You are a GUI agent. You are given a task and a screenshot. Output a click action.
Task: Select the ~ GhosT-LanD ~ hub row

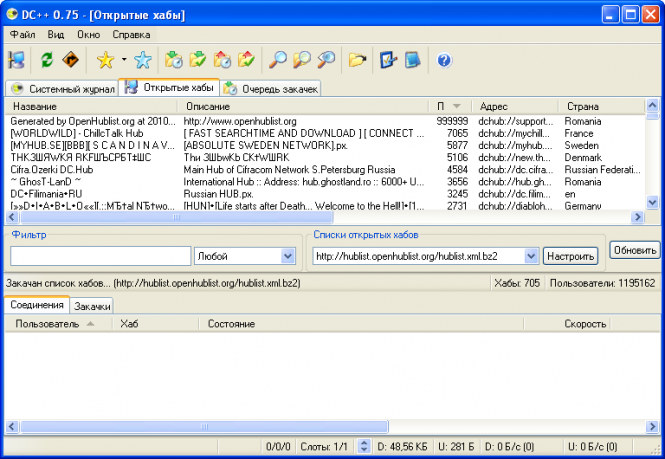[x=325, y=182]
